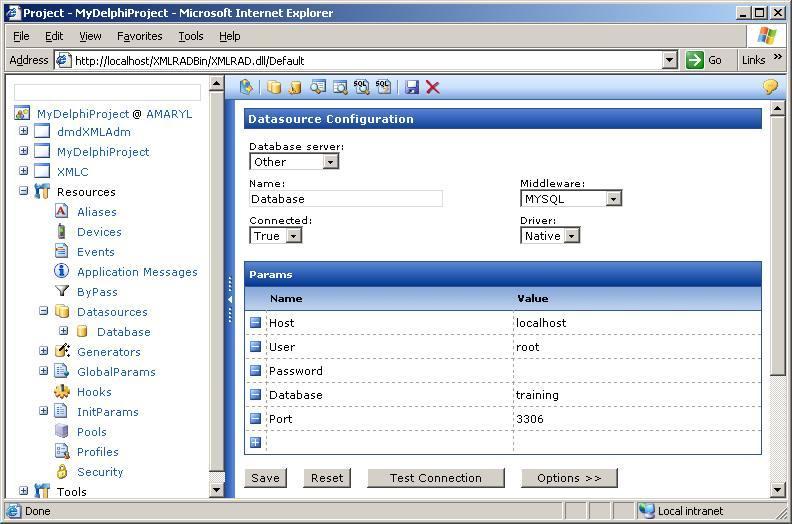Open the Middleware MYSQL dropdown
792x524 pixels.
(613, 199)
